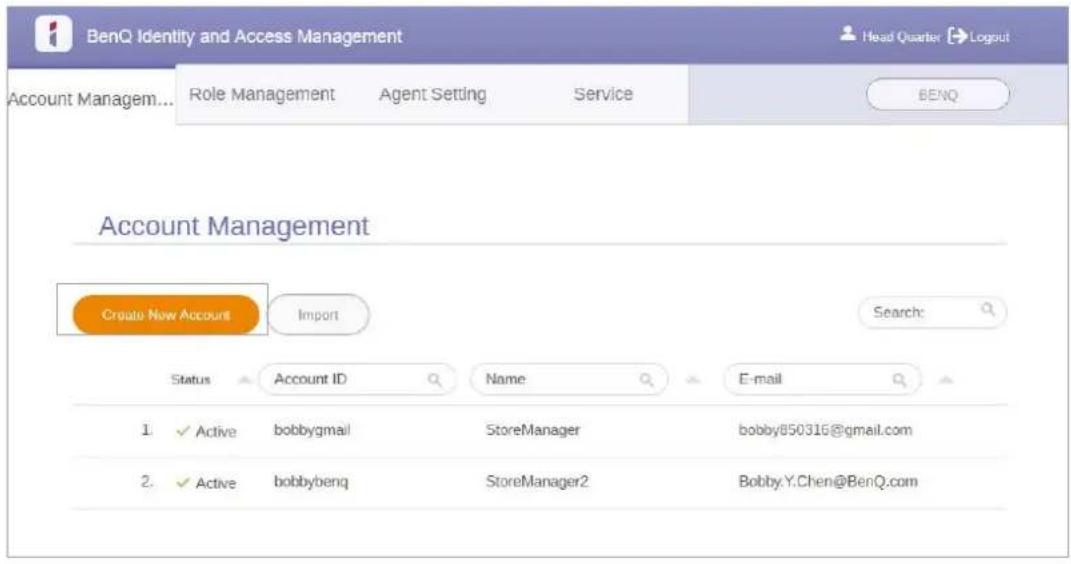This screenshot has width=1071, height=564.
Task: Open the Account Management tab
Action: [x=90, y=99]
